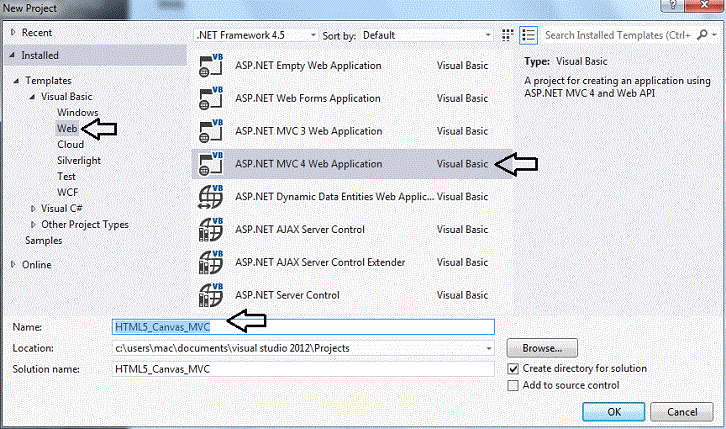The width and height of the screenshot is (726, 429).
Task: Click the ASP.NET MVC 3 Web Application icon
Action: [211, 131]
